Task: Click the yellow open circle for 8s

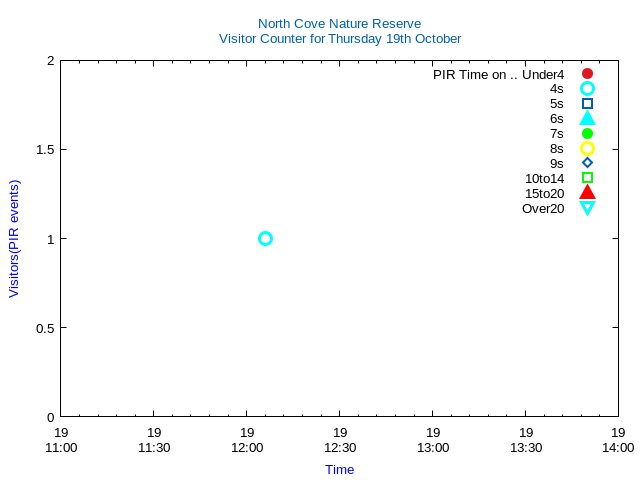Action: [587, 149]
